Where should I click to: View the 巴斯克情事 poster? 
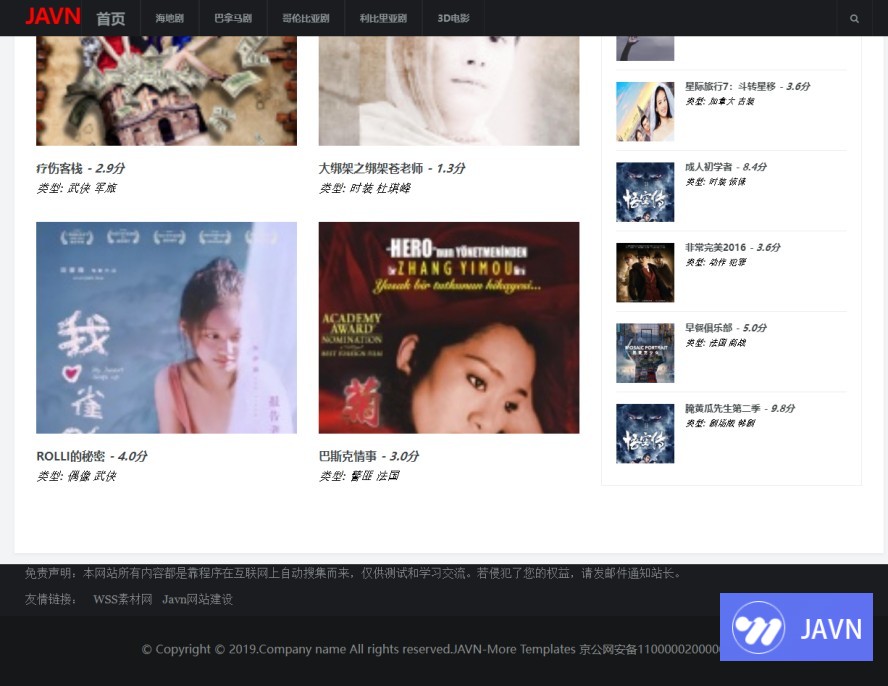coord(449,327)
